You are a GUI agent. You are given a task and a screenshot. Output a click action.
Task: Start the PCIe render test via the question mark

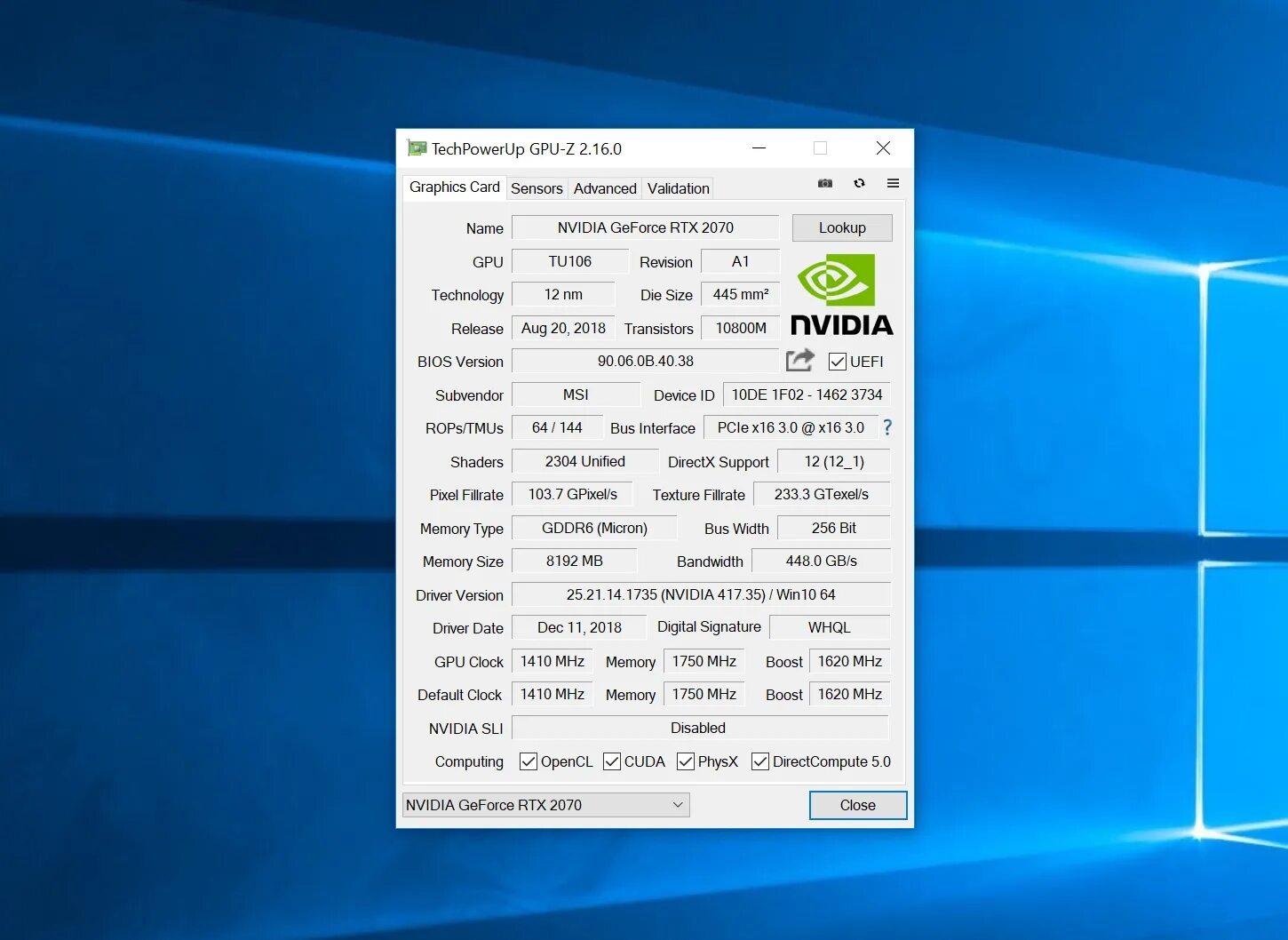click(886, 427)
